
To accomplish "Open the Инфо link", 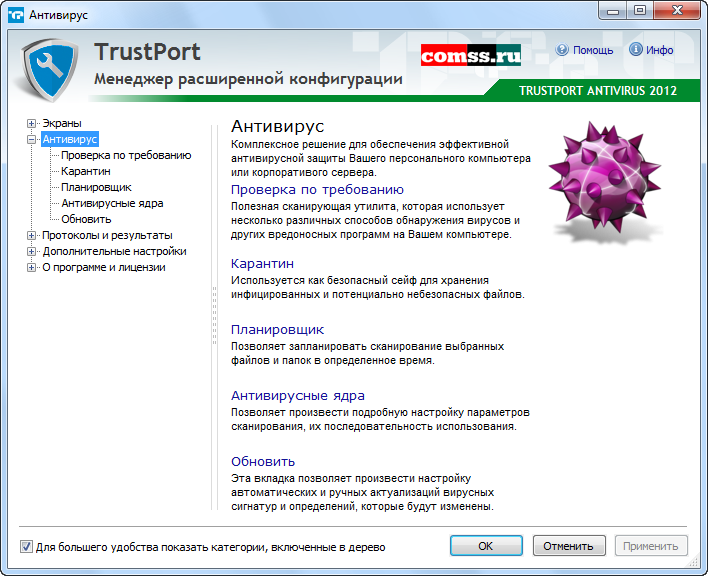I will point(659,50).
